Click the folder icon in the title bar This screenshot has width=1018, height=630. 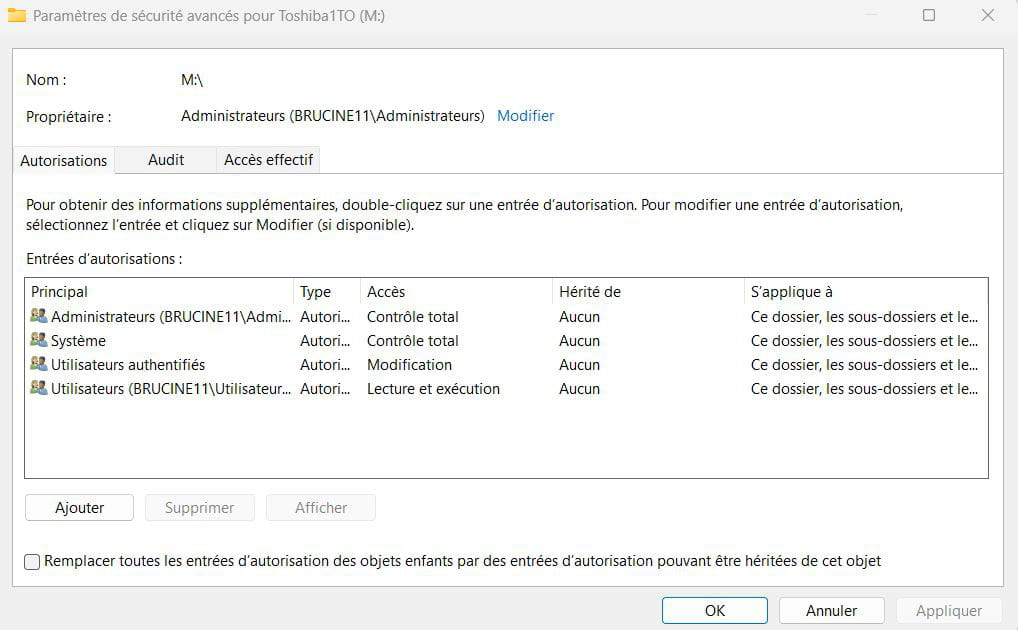pos(17,15)
